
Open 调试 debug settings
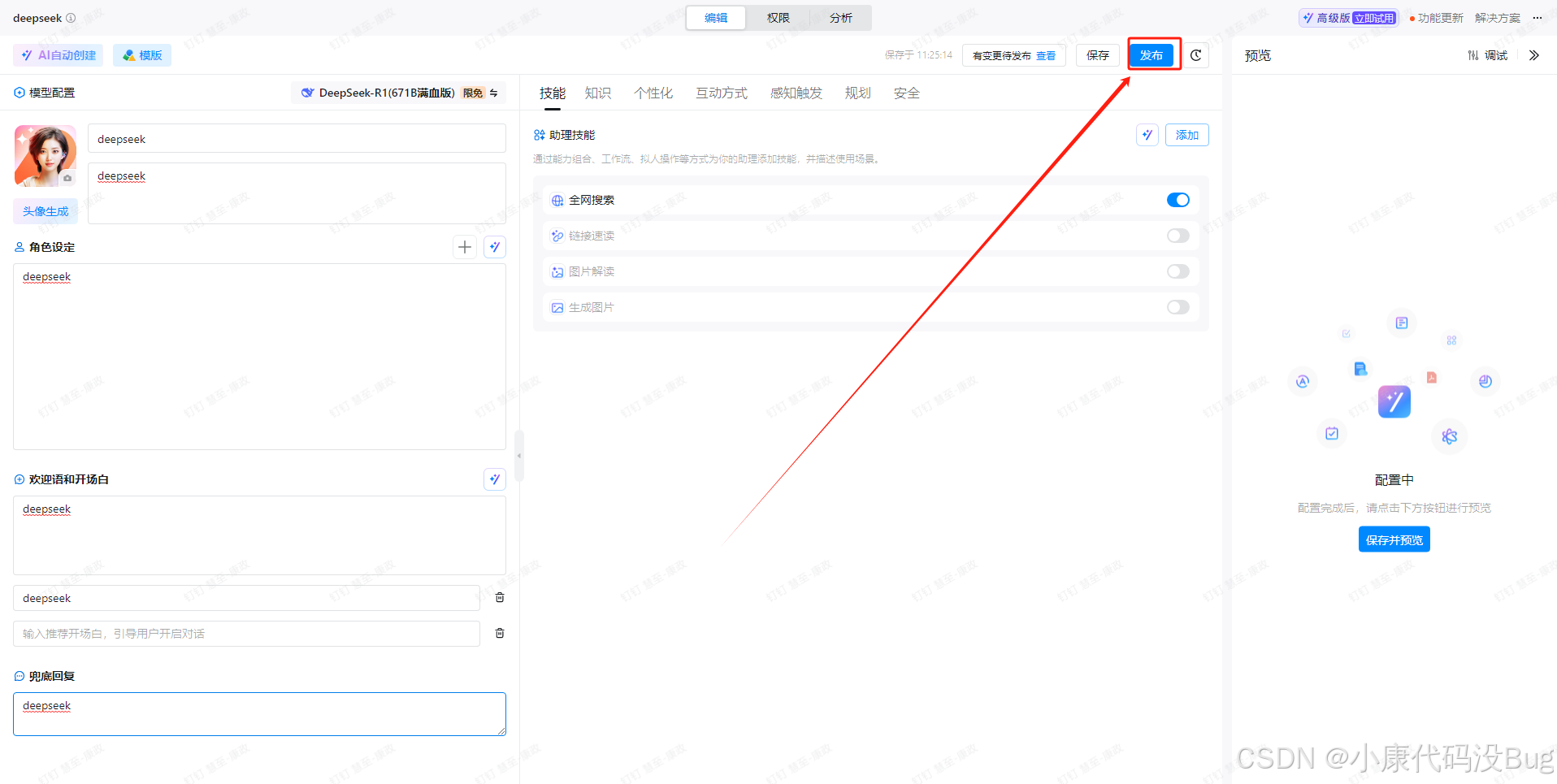pyautogui.click(x=1487, y=55)
